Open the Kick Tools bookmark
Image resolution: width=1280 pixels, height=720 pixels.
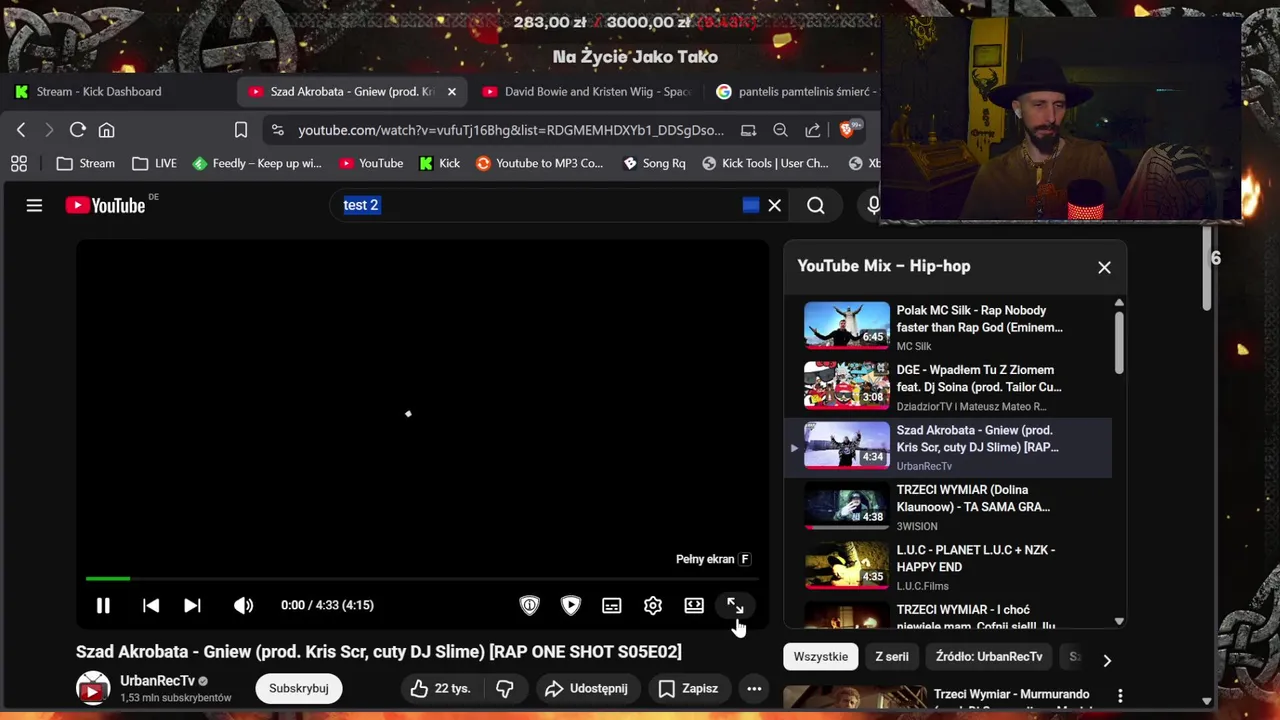765,163
